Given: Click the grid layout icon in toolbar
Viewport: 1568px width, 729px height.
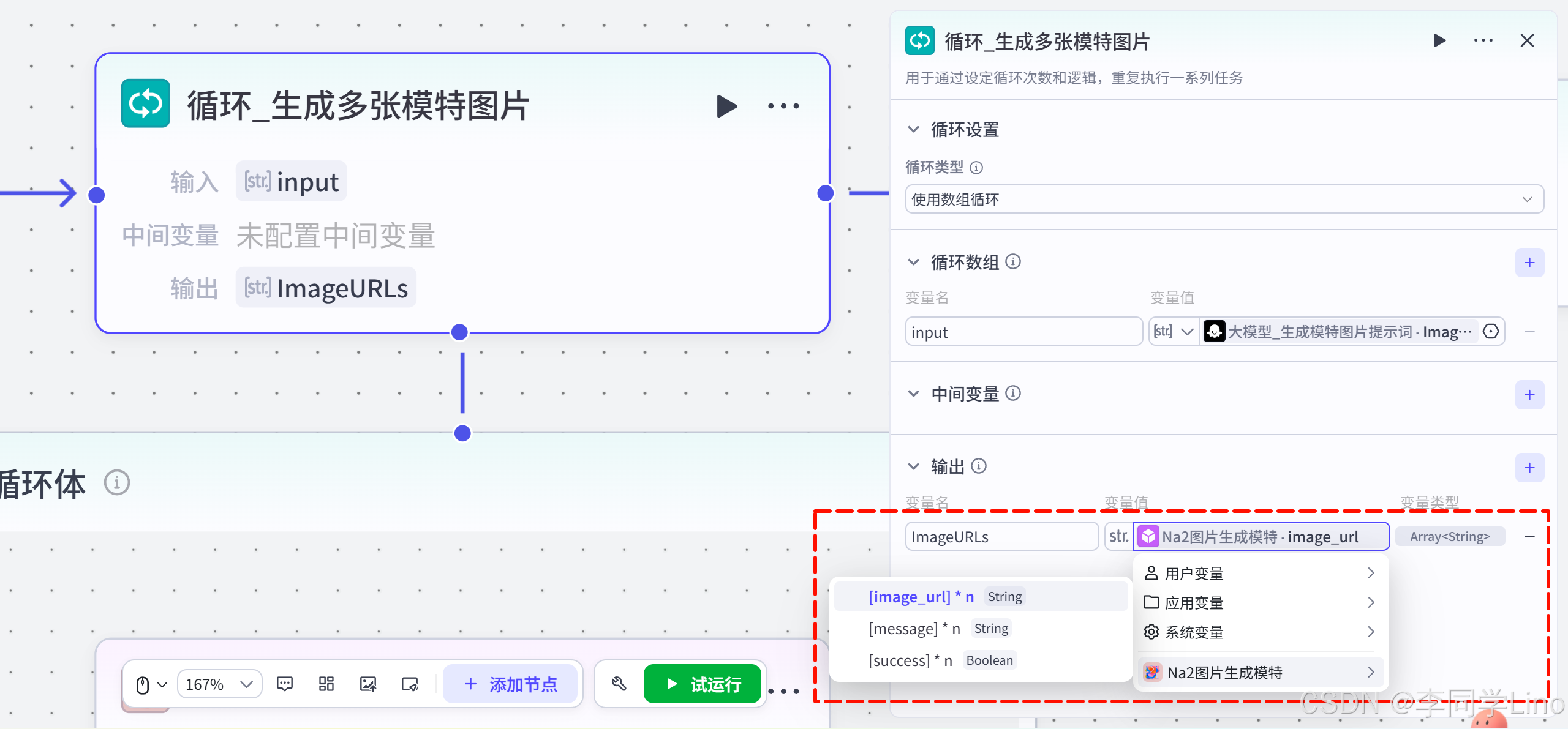Looking at the screenshot, I should click(x=326, y=684).
